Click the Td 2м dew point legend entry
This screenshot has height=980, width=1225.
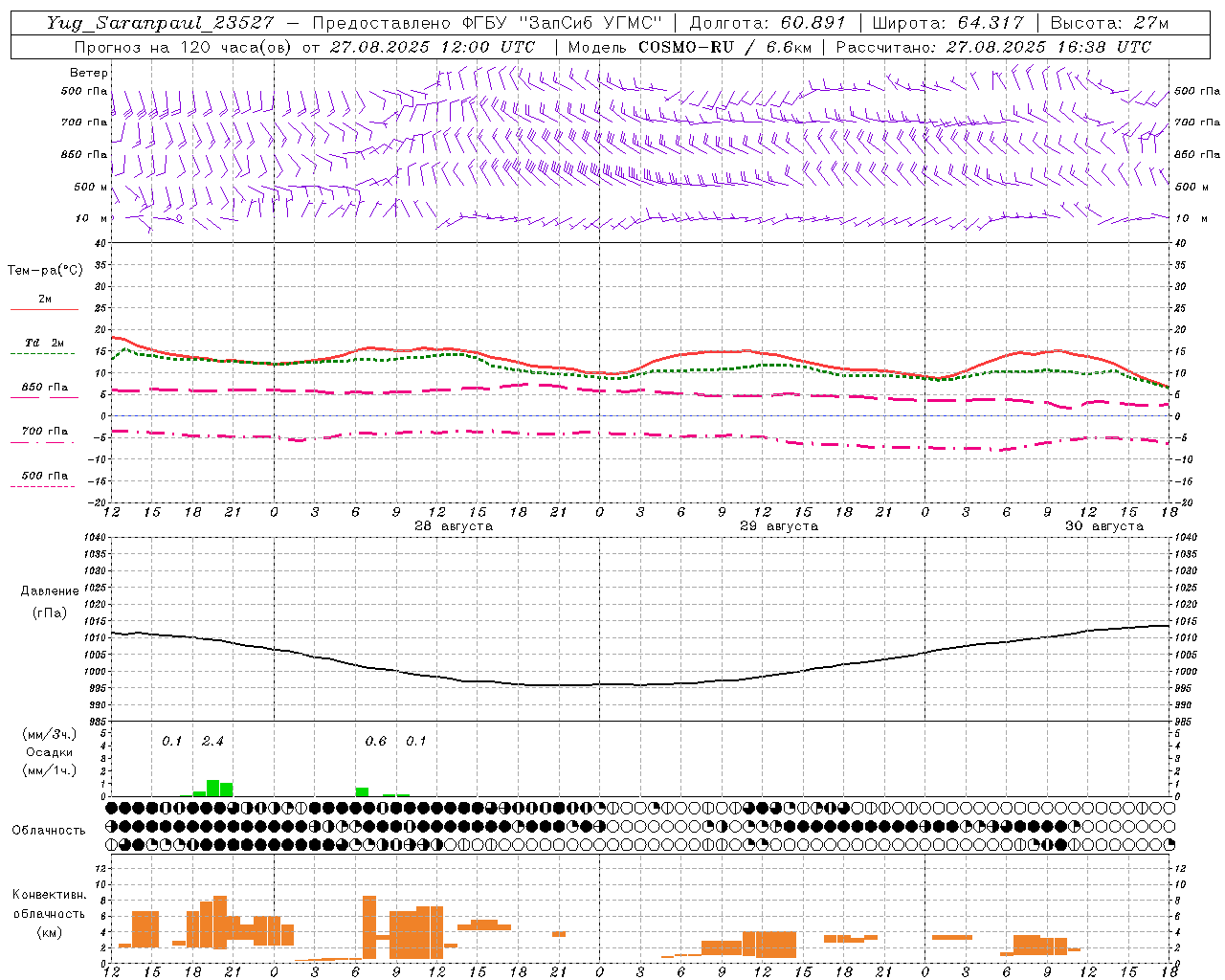click(x=45, y=343)
